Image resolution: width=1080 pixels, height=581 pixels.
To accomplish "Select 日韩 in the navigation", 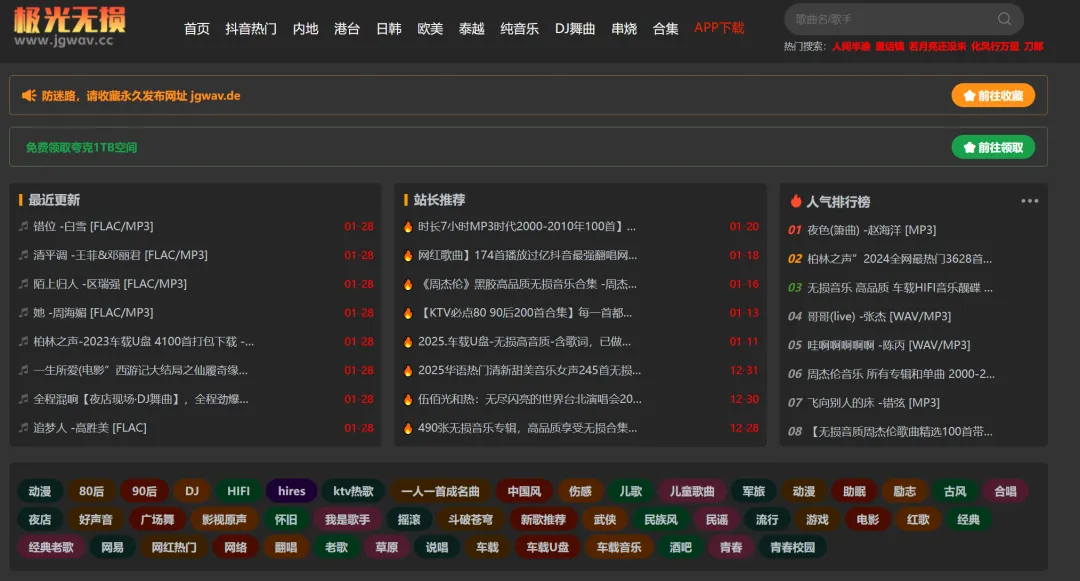I will (x=388, y=28).
